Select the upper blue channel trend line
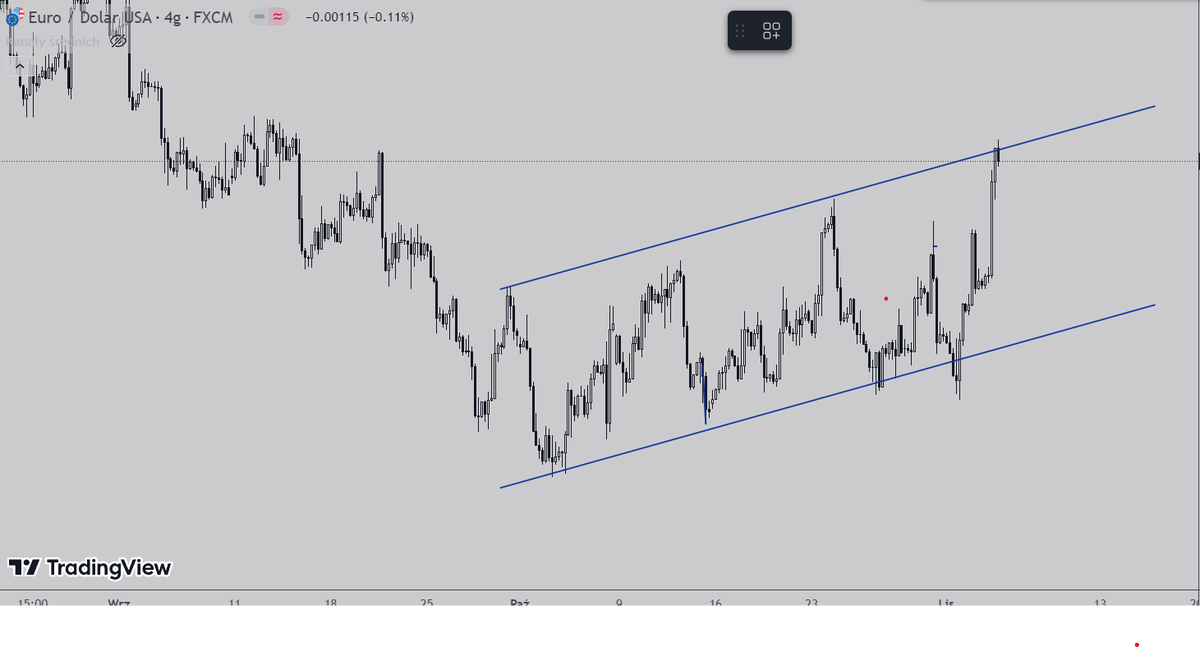 tap(828, 197)
